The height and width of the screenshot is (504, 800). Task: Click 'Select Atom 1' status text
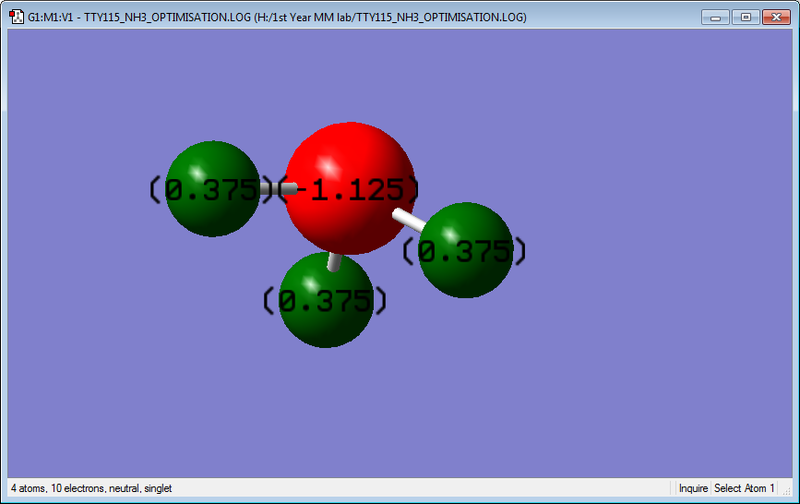[x=744, y=488]
